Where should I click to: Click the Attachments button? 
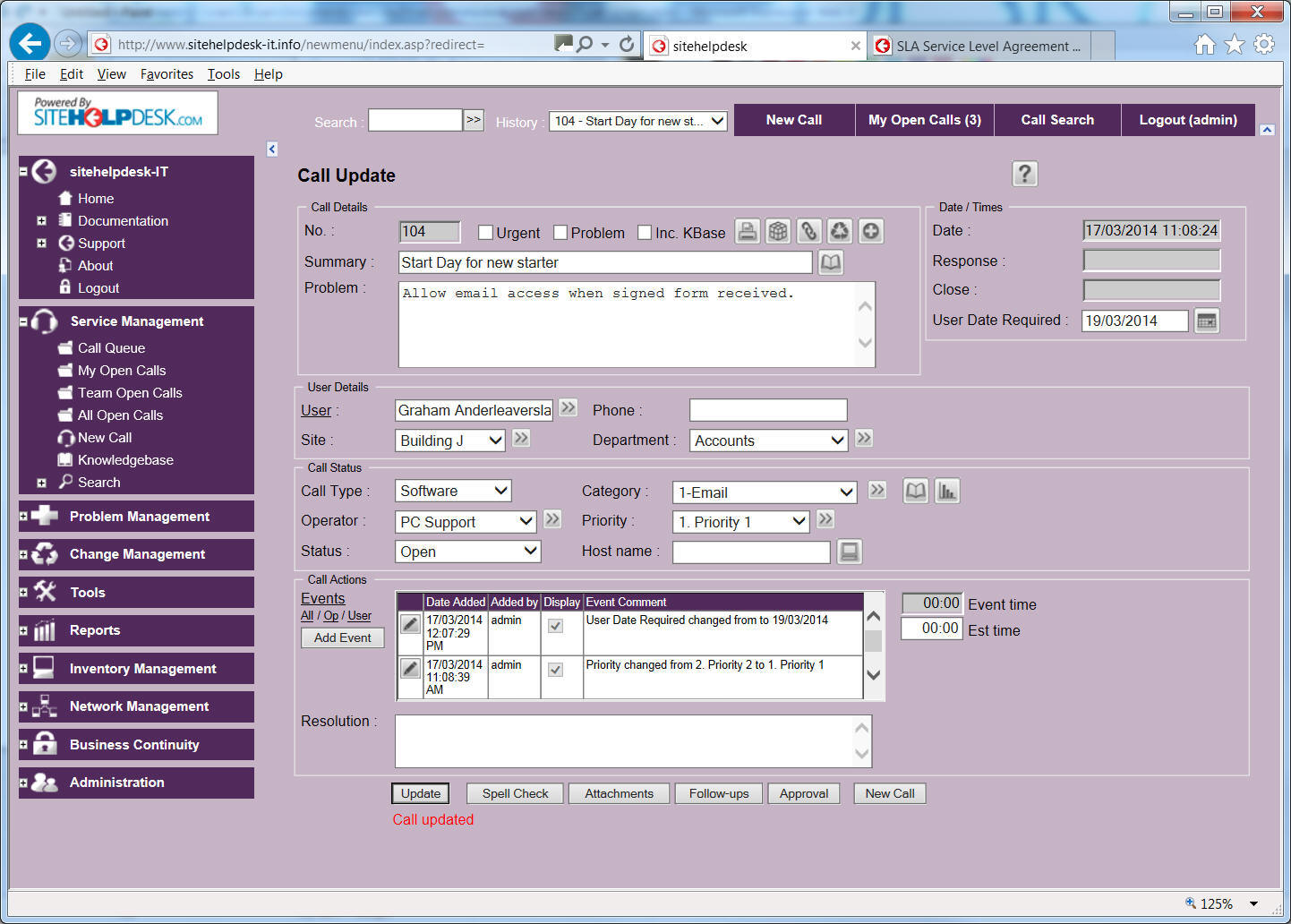pos(620,793)
